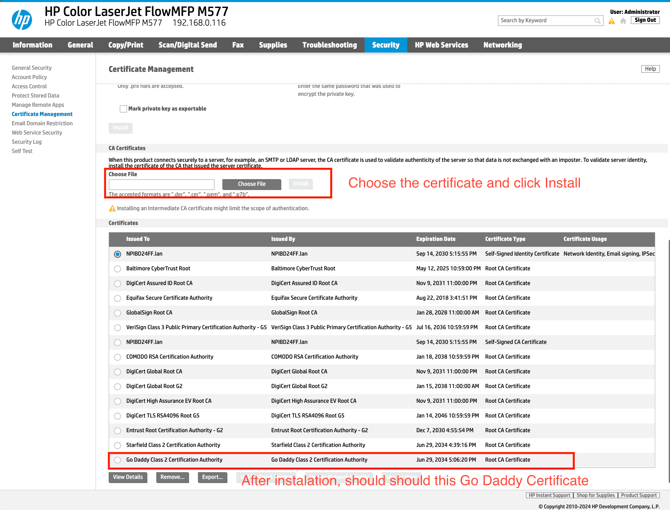Click the yellow warning alert icon
Image resolution: width=670 pixels, height=510 pixels.
611,21
